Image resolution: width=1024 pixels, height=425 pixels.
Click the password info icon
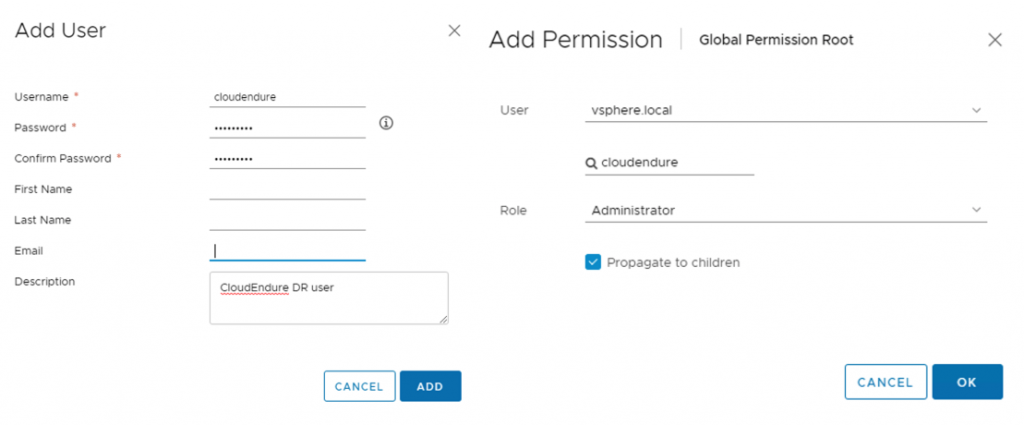point(386,123)
